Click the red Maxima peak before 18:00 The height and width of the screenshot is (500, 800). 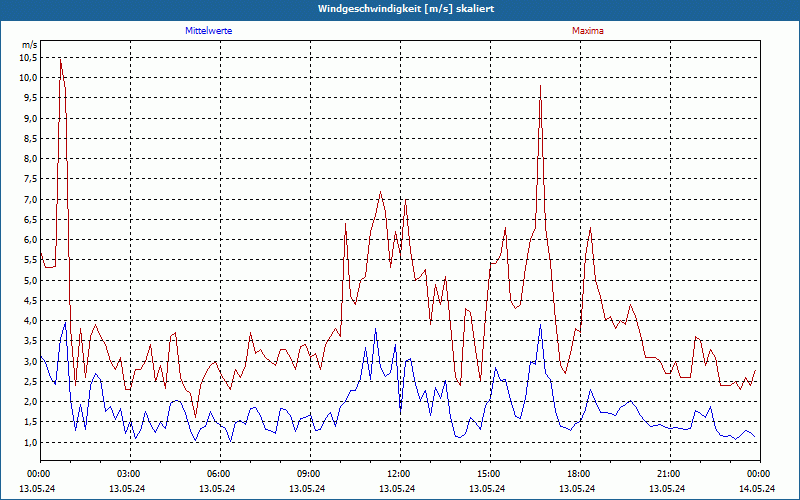coord(540,86)
